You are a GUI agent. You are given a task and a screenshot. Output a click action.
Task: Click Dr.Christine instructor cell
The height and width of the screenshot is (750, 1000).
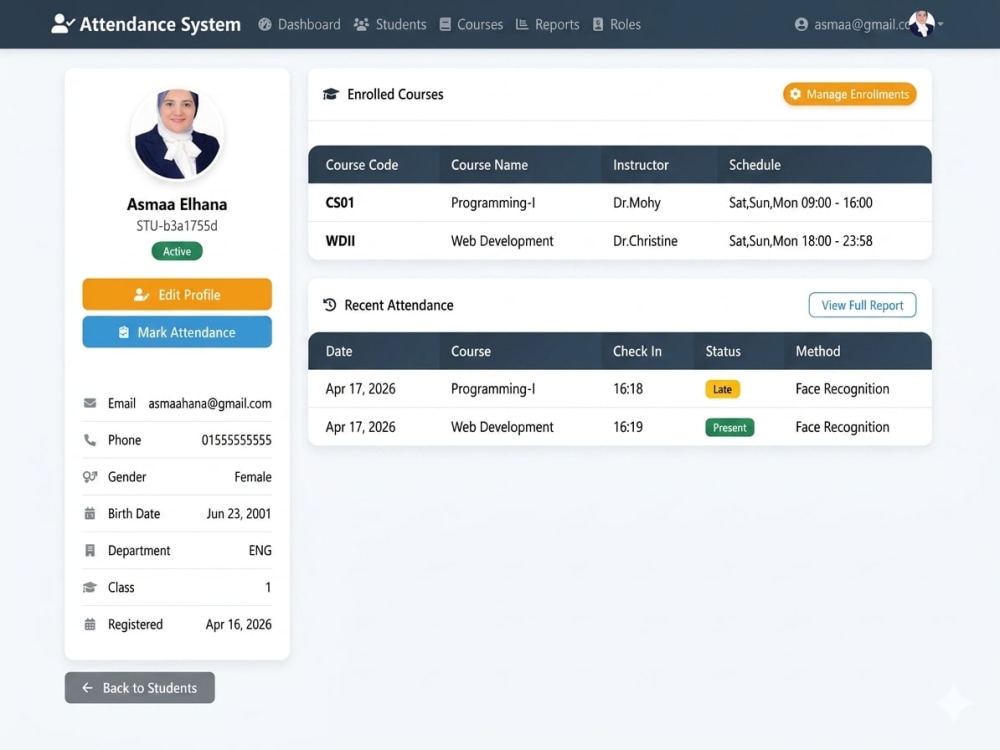click(x=645, y=241)
